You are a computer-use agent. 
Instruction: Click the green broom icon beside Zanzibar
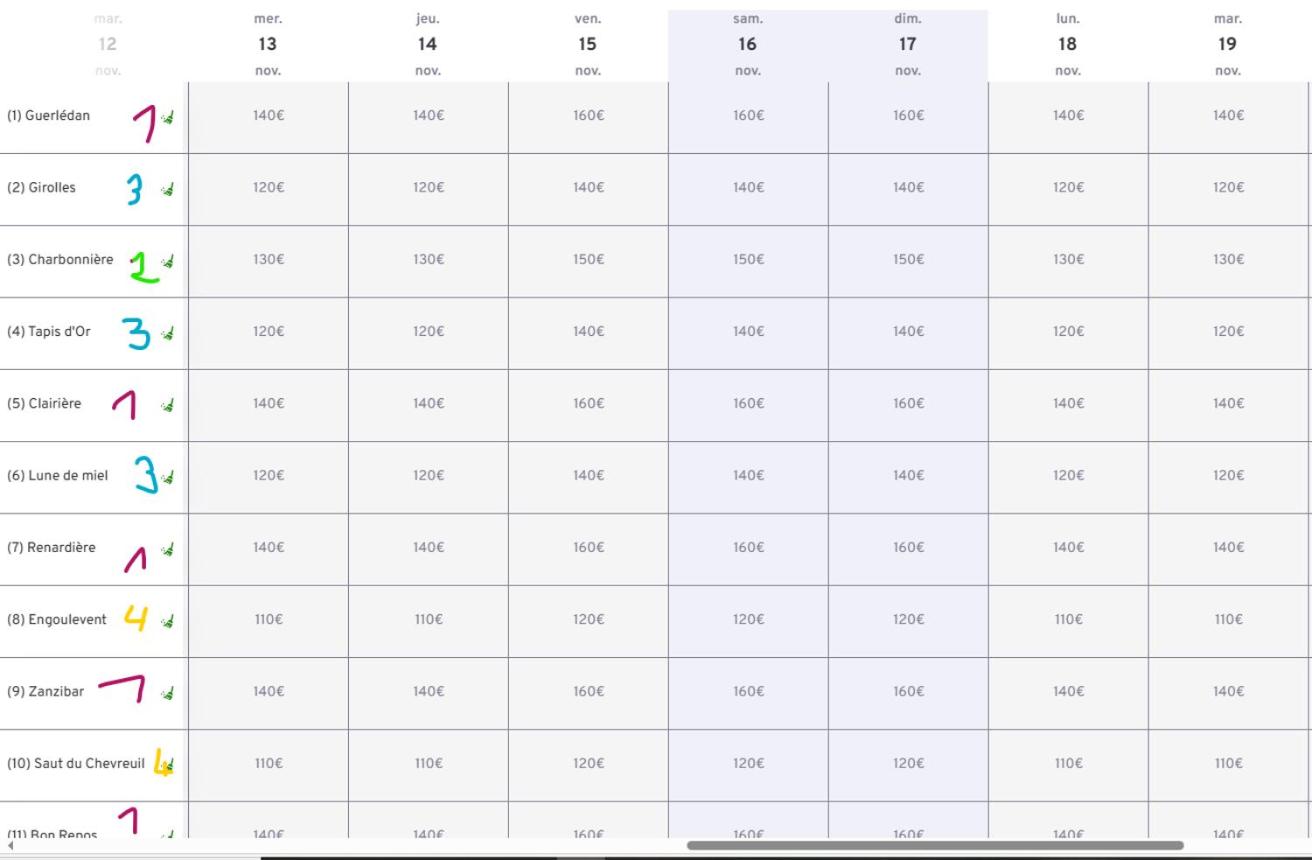pos(168,693)
